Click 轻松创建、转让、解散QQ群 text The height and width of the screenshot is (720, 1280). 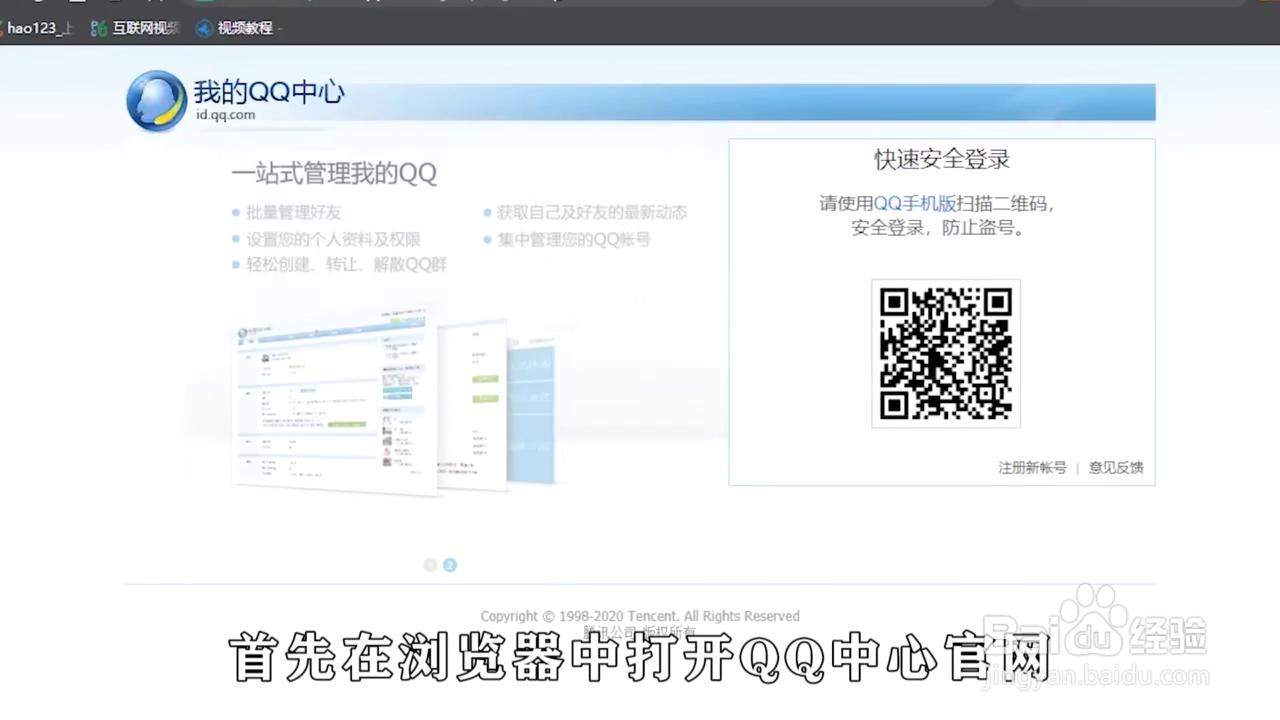tap(346, 265)
